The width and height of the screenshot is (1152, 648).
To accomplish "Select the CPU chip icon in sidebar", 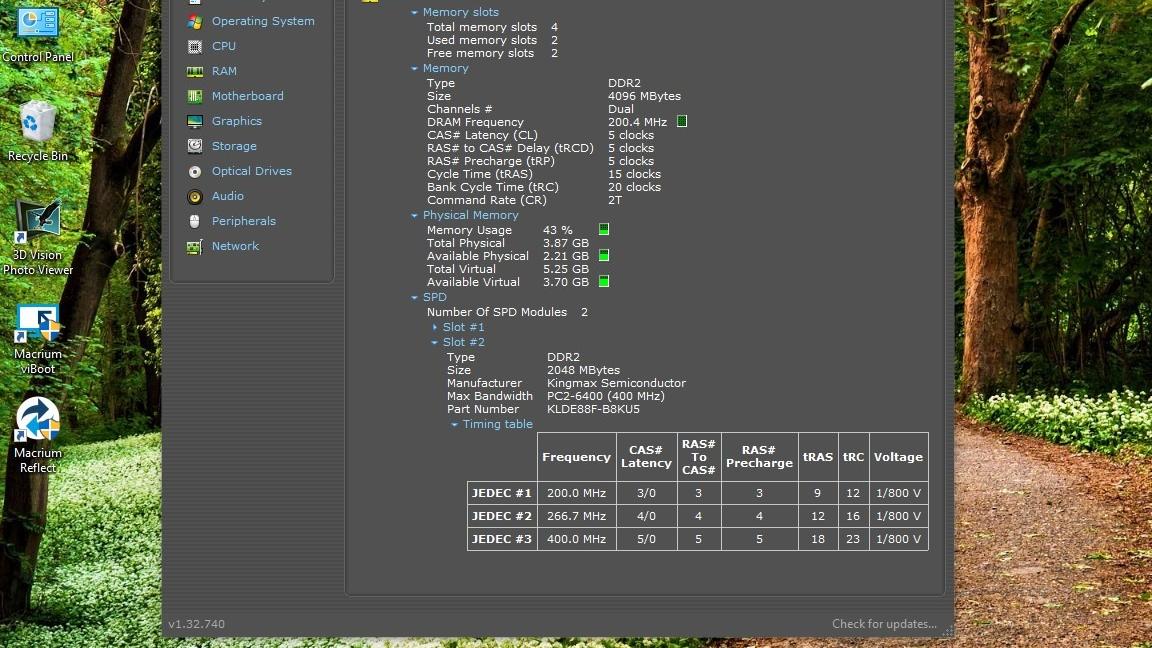I will coord(194,46).
